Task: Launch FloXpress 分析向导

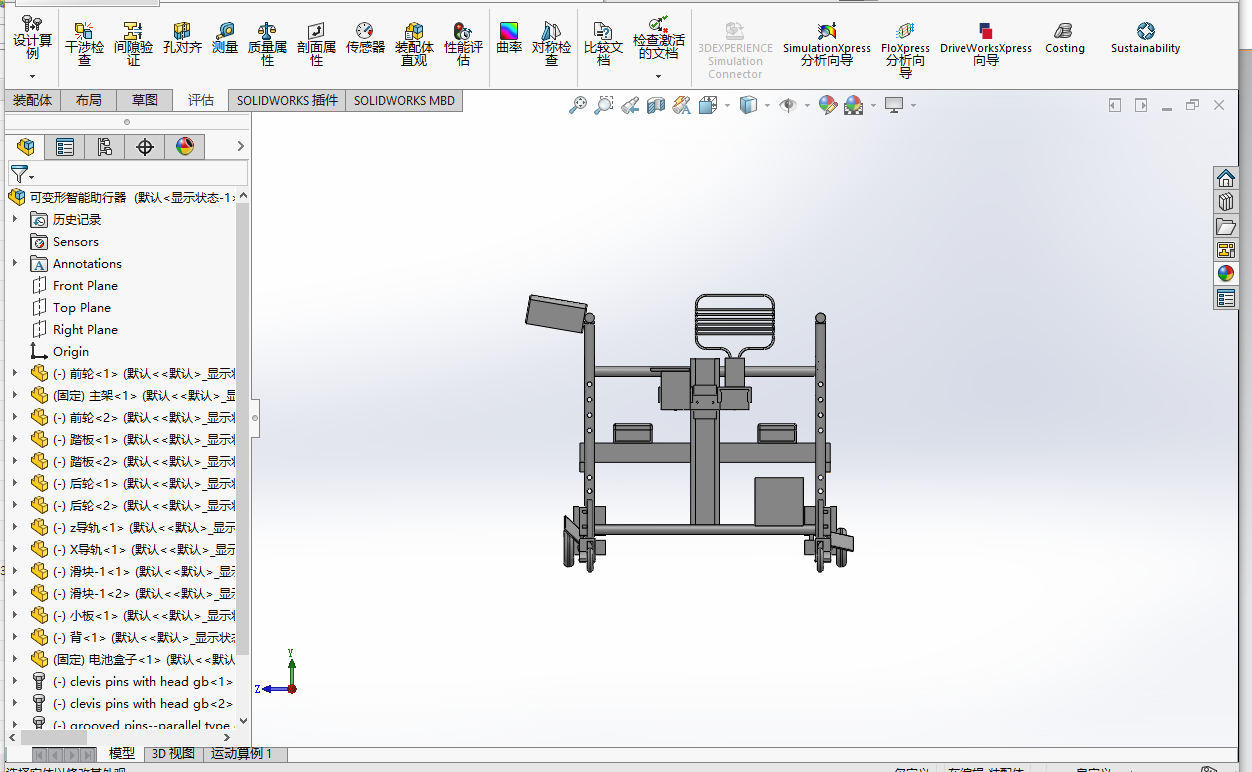Action: tap(905, 50)
